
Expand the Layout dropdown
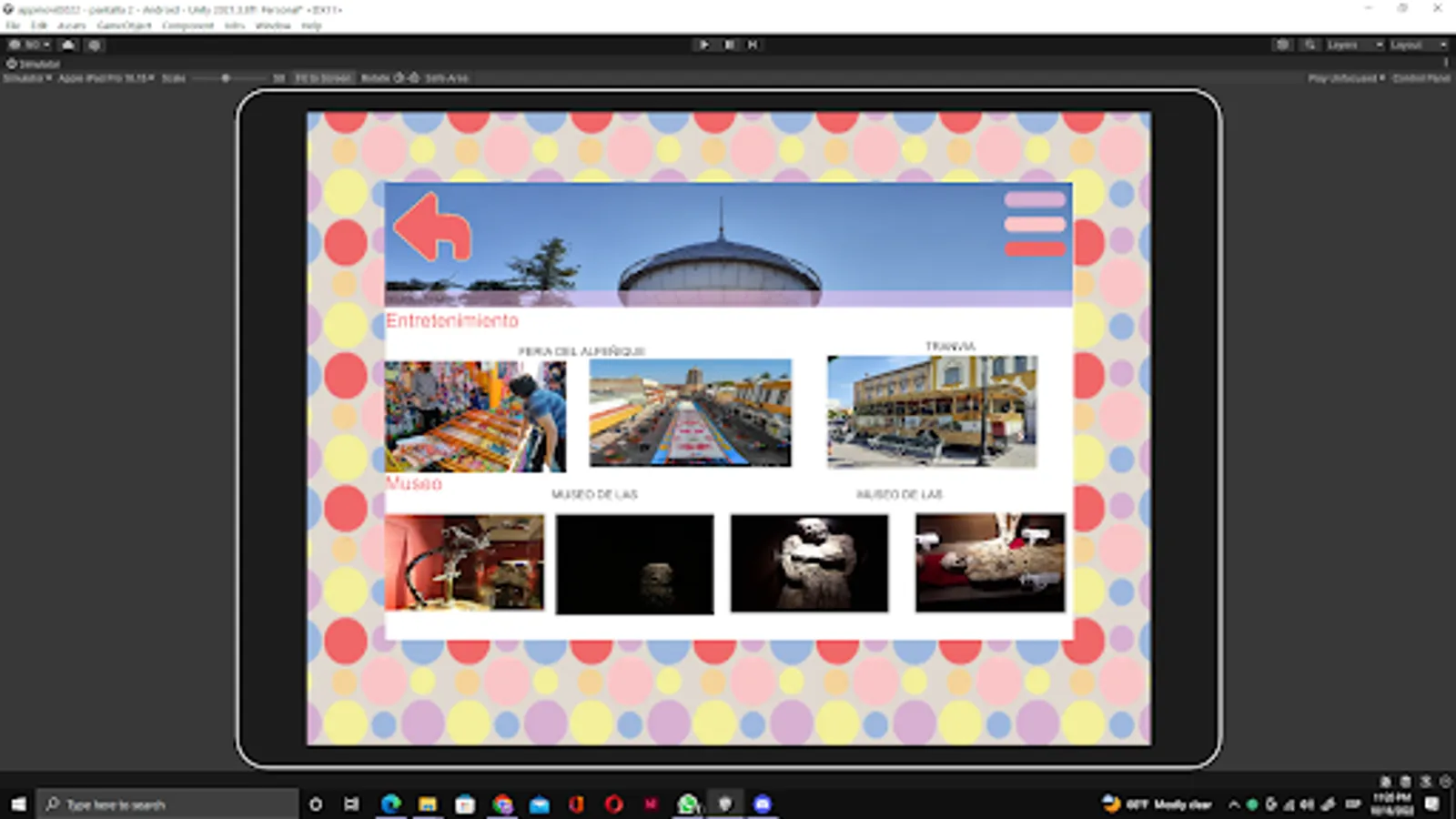click(1417, 45)
